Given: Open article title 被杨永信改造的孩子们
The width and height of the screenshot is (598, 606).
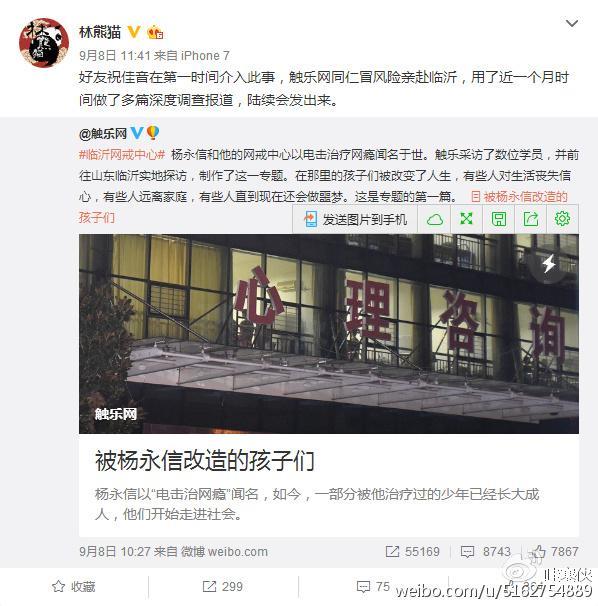Looking at the screenshot, I should tap(204, 461).
